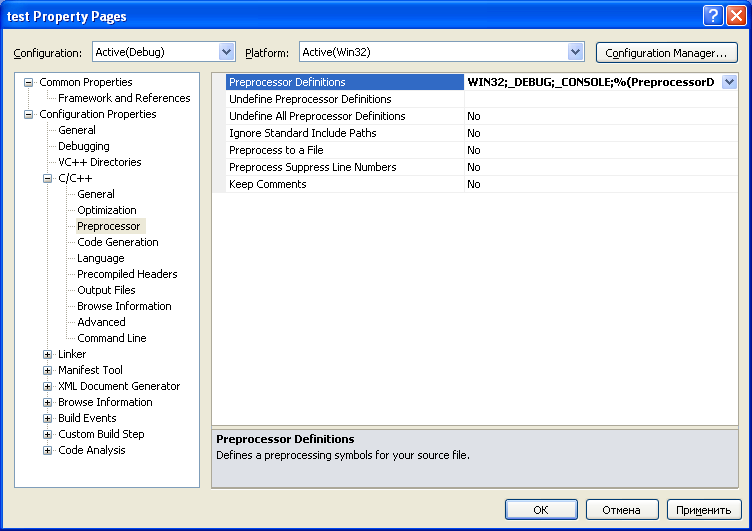
Task: Select the Preprocessor Definitions property row
Action: pos(345,82)
